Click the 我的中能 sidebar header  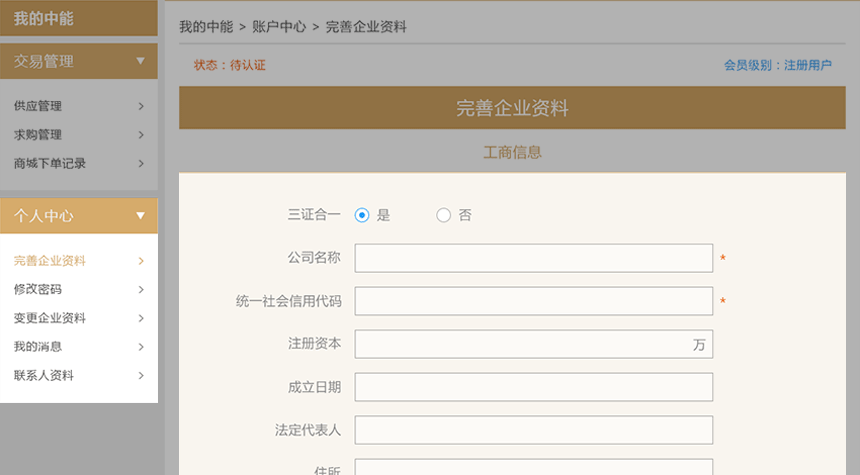(44, 18)
